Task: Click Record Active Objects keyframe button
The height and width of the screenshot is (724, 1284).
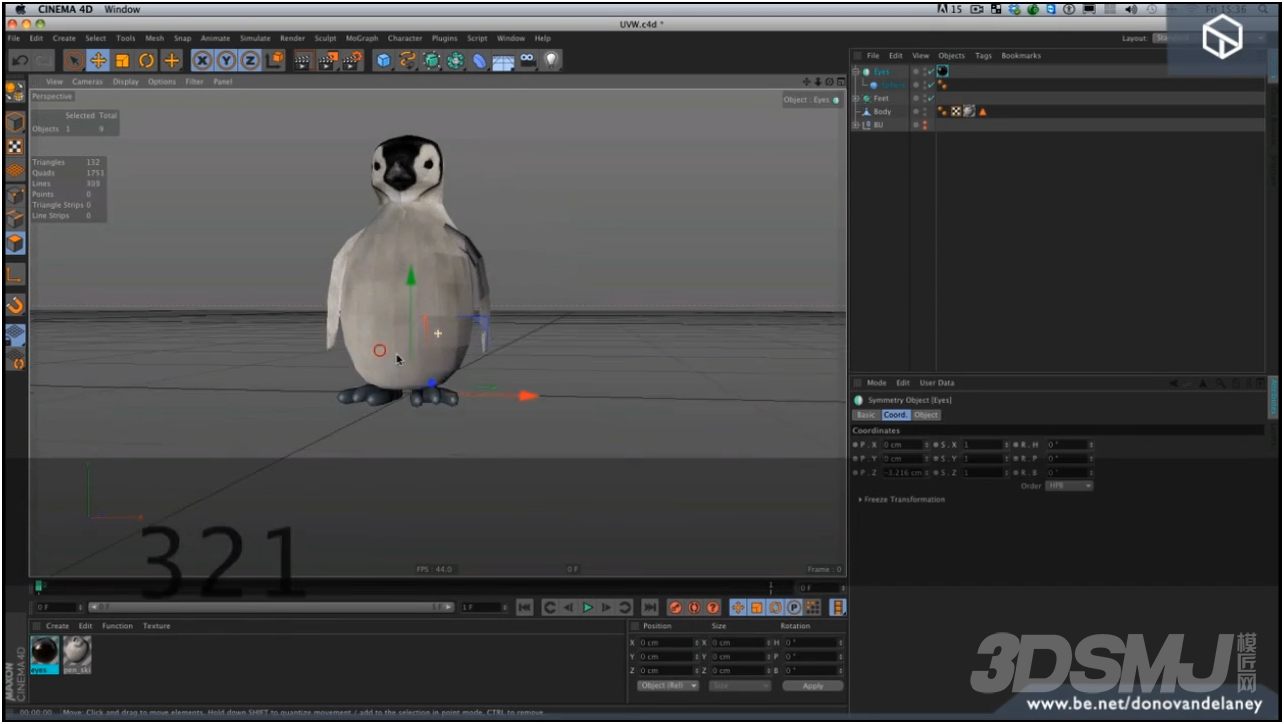Action: (x=675, y=607)
